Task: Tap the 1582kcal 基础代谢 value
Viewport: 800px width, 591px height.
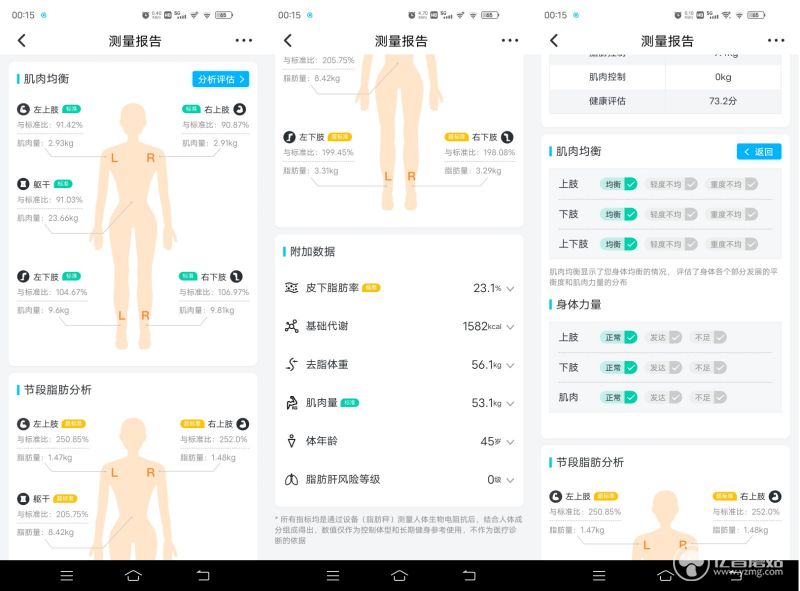Action: (x=482, y=326)
